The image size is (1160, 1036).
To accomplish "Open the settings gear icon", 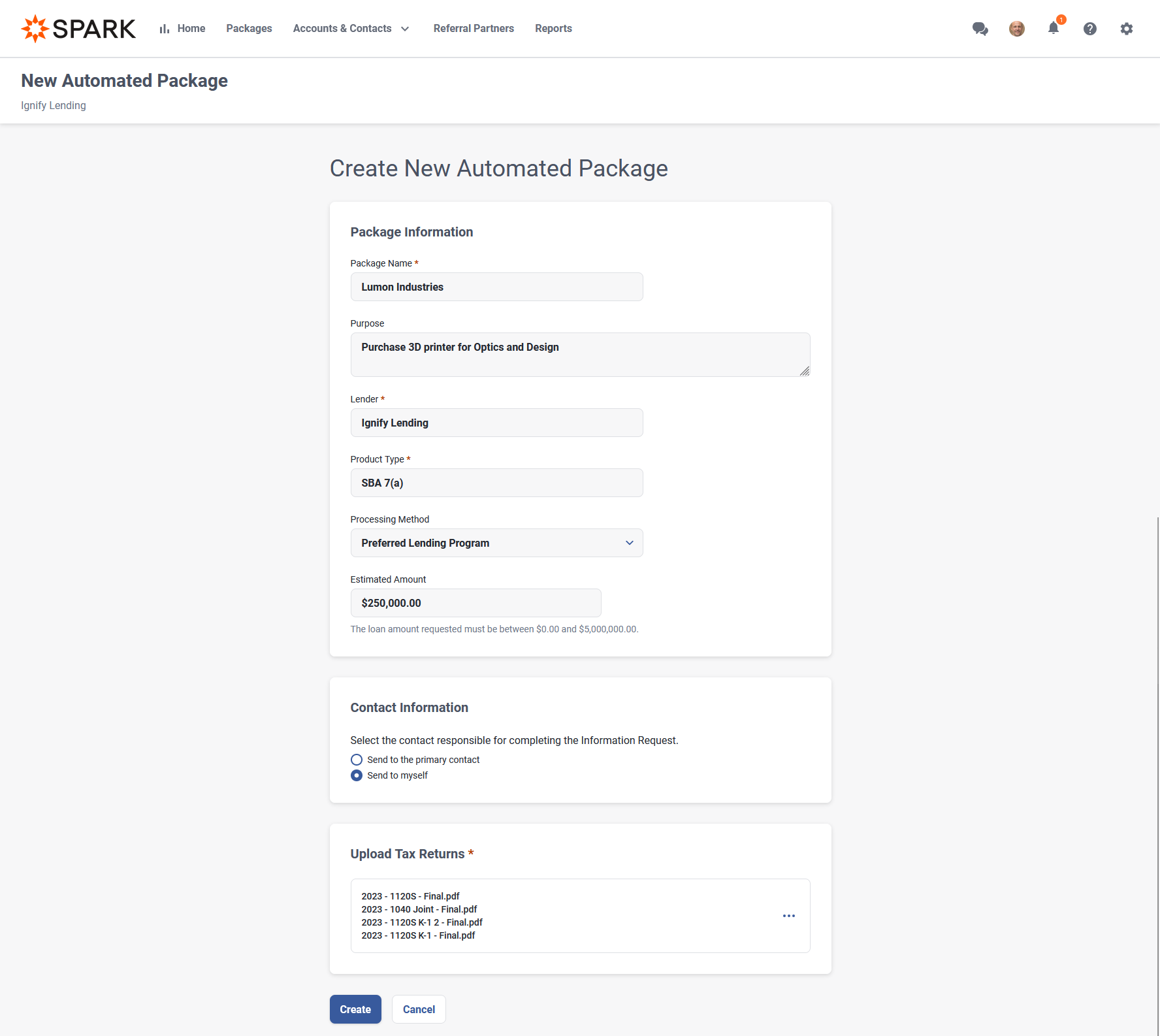I will [1126, 29].
